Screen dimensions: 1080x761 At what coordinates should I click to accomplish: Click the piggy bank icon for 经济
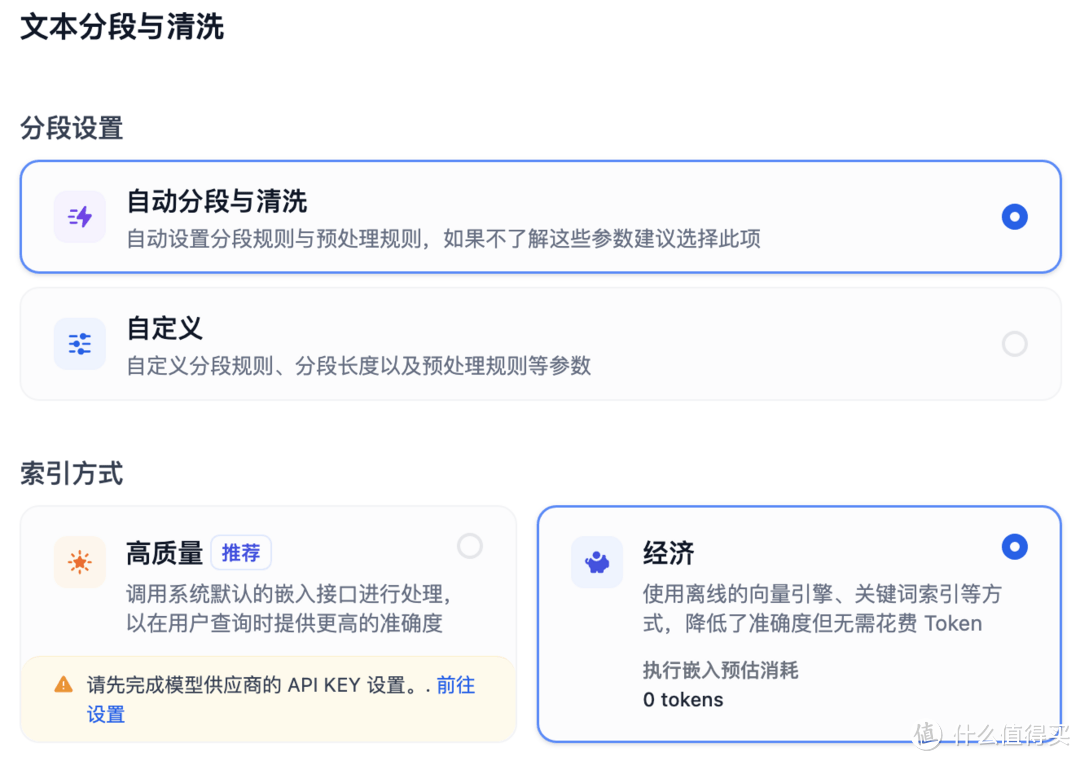tap(597, 562)
